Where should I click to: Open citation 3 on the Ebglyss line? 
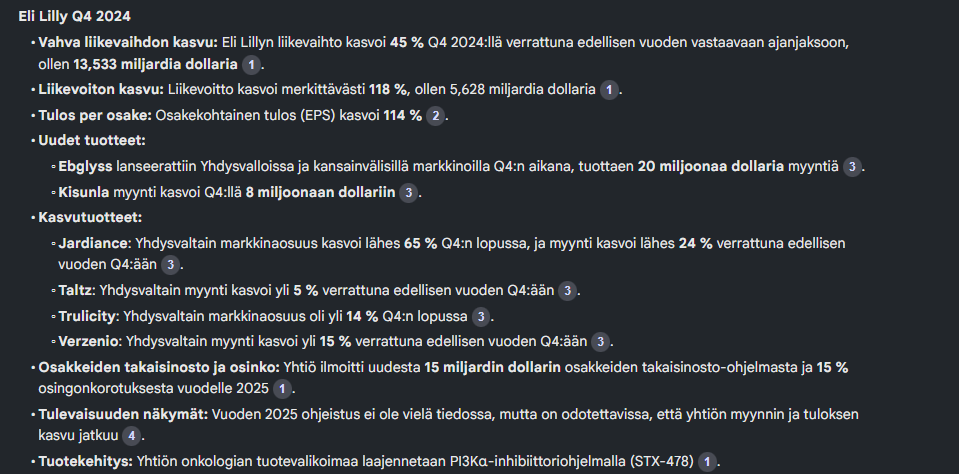tap(851, 167)
